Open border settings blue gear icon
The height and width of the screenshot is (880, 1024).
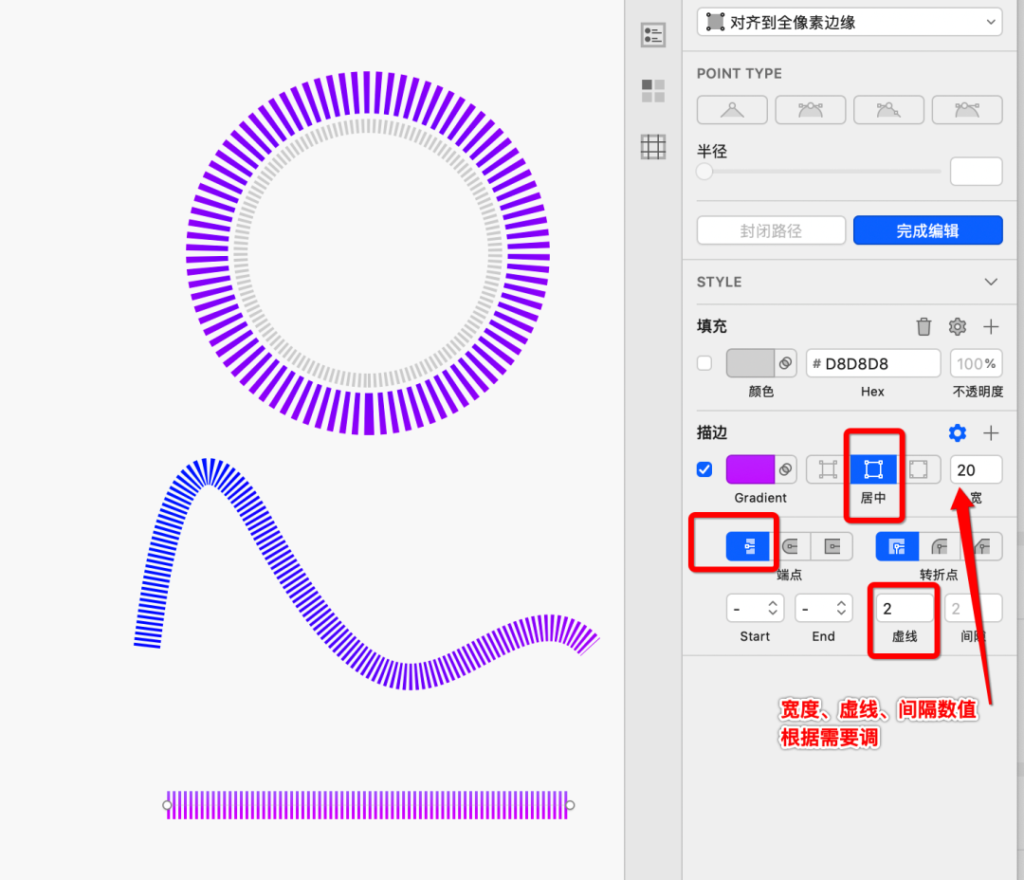pyautogui.click(x=957, y=433)
